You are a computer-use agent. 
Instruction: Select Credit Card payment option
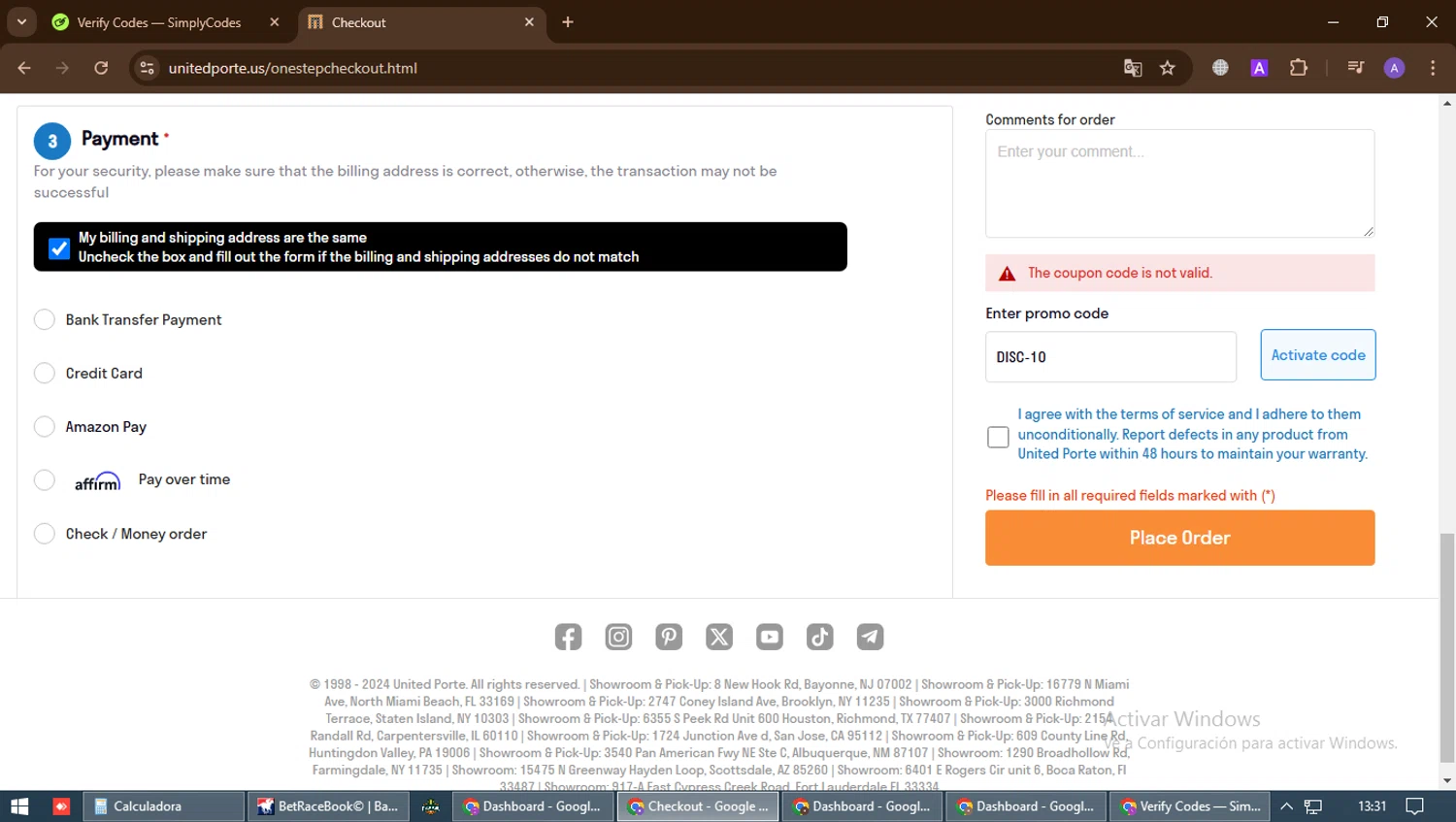pos(45,374)
